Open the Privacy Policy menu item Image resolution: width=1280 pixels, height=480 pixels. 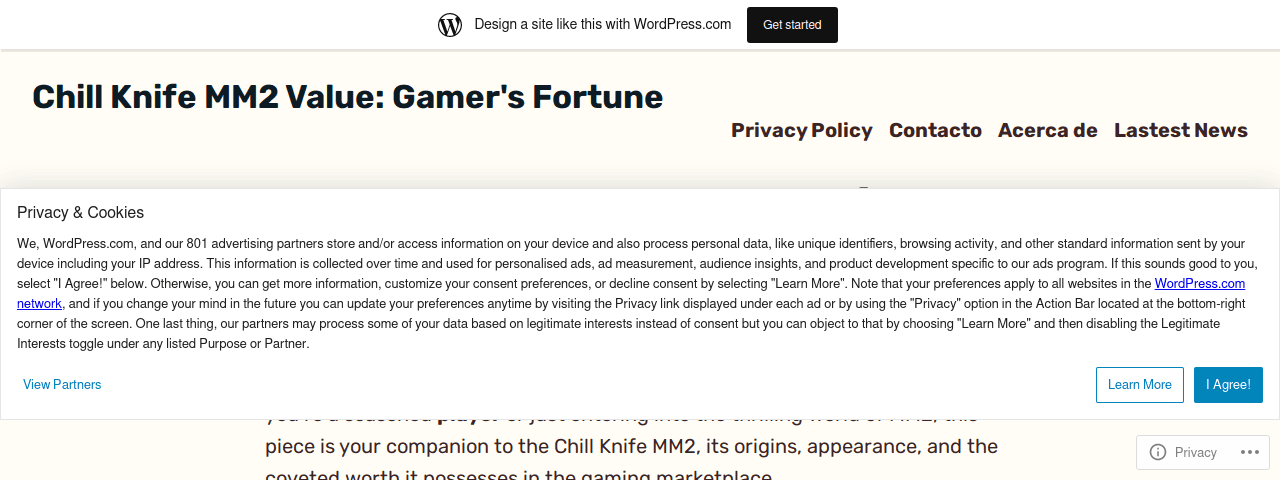click(802, 130)
